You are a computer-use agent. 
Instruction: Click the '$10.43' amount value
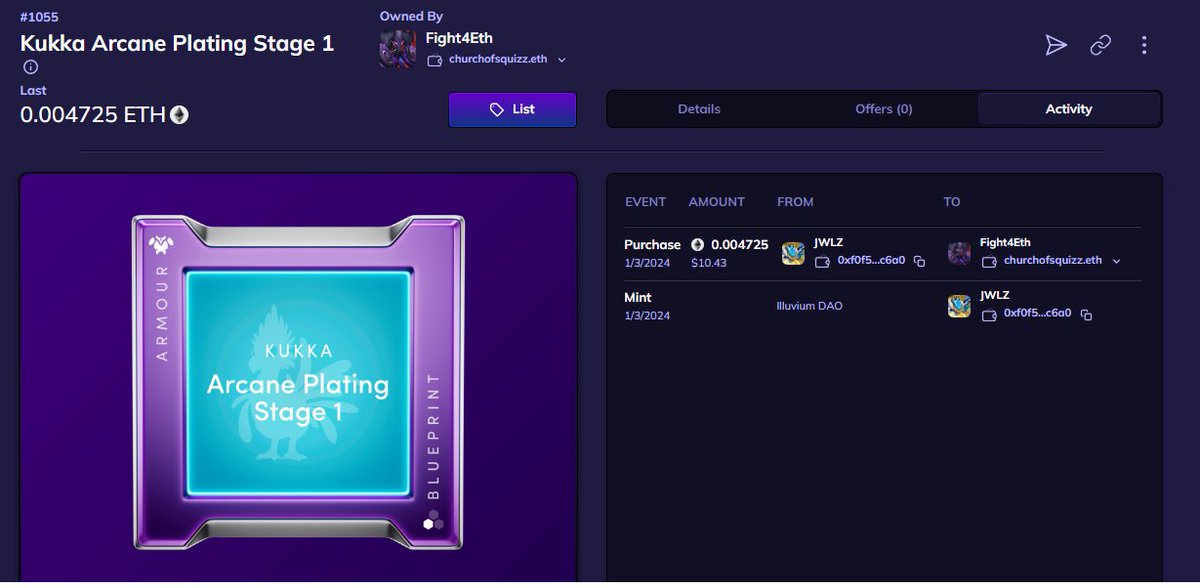point(708,262)
